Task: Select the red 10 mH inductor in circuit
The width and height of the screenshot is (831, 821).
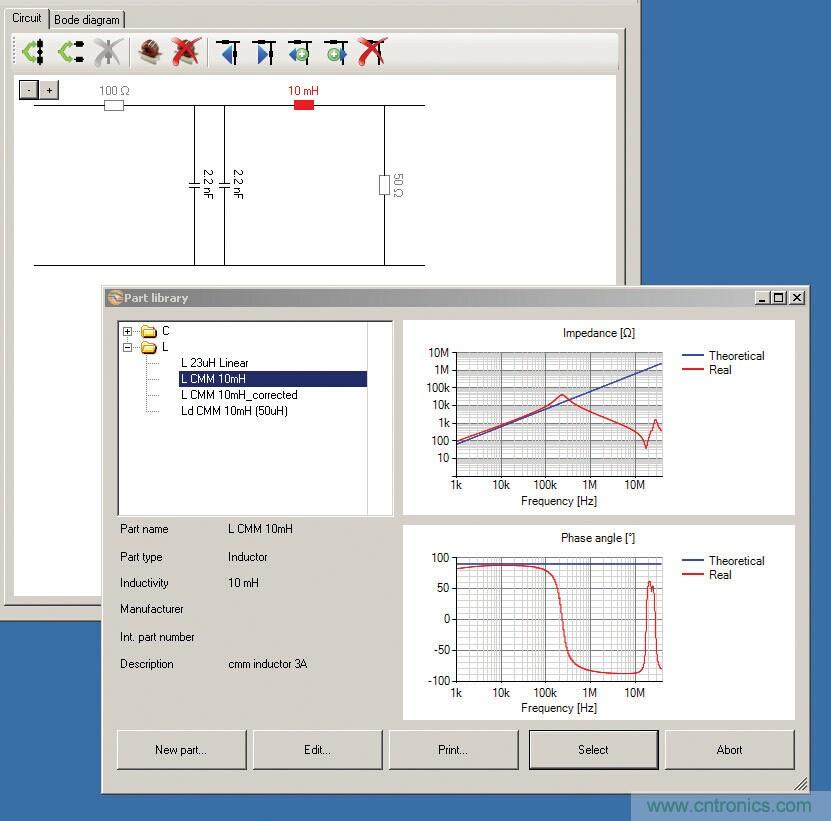Action: click(304, 104)
